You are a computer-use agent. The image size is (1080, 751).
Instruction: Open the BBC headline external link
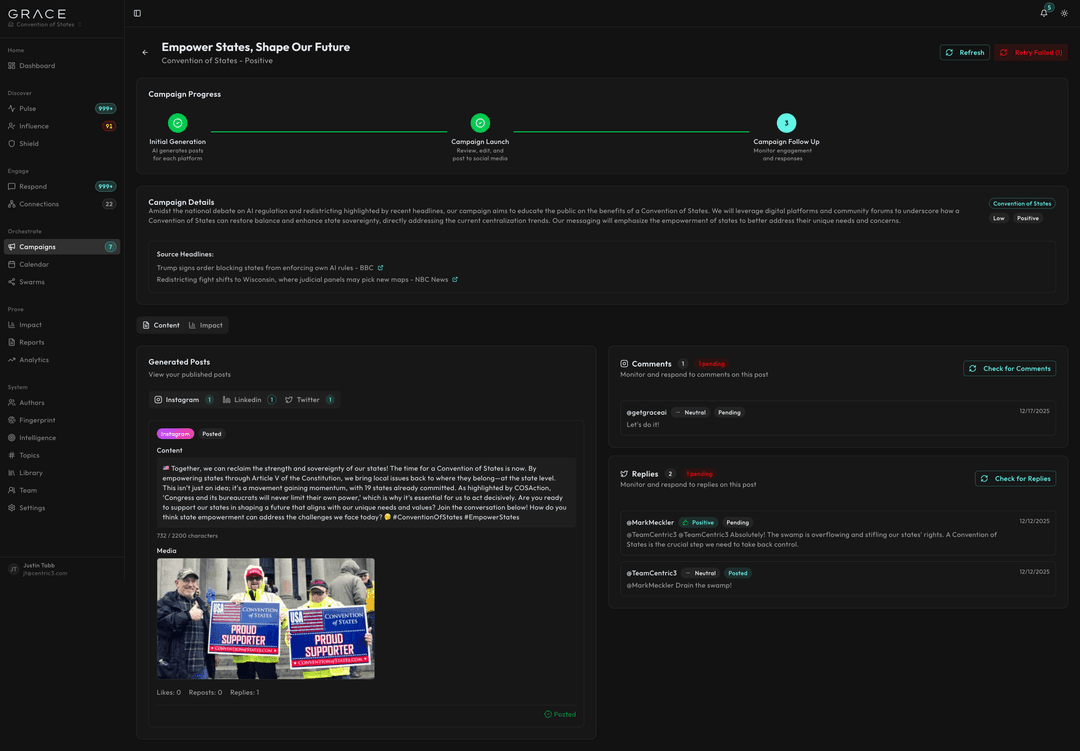pos(380,268)
